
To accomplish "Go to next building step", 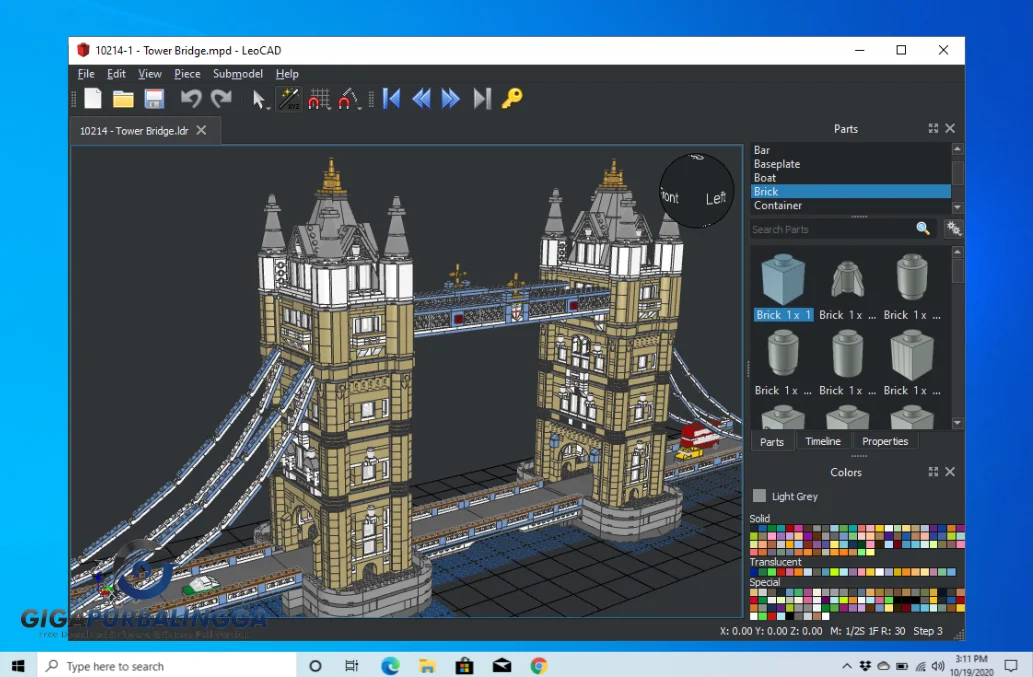I will (x=451, y=99).
